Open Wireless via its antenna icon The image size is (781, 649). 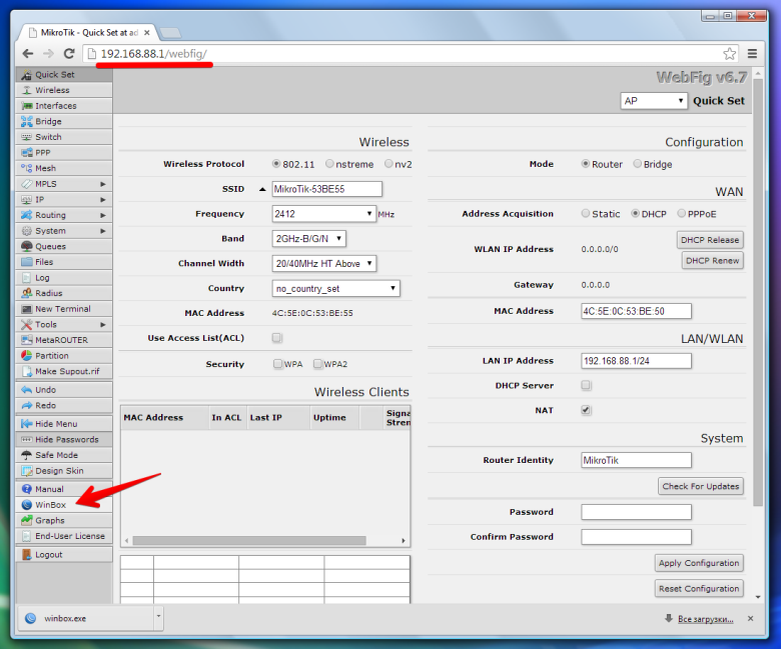tap(27, 91)
